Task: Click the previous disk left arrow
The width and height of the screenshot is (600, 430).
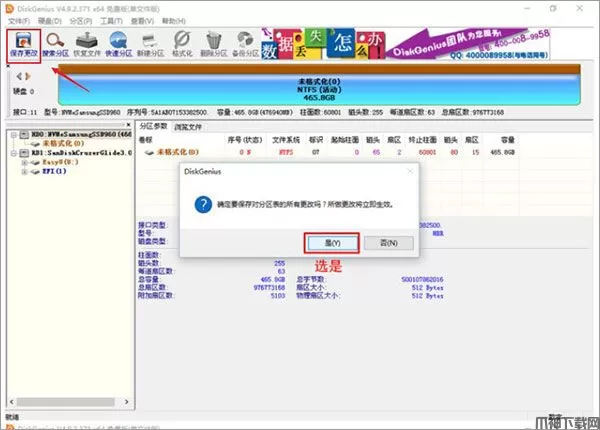Action: (x=19, y=77)
